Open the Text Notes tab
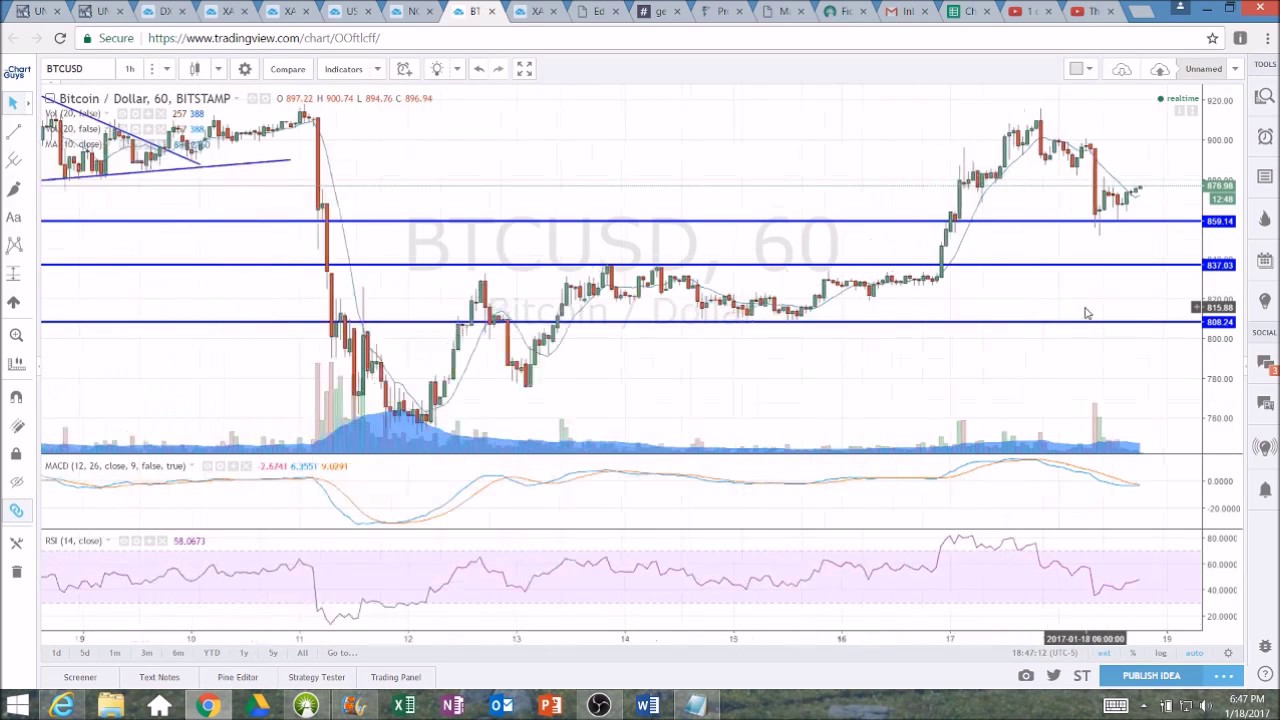The width and height of the screenshot is (1280, 720). click(159, 677)
